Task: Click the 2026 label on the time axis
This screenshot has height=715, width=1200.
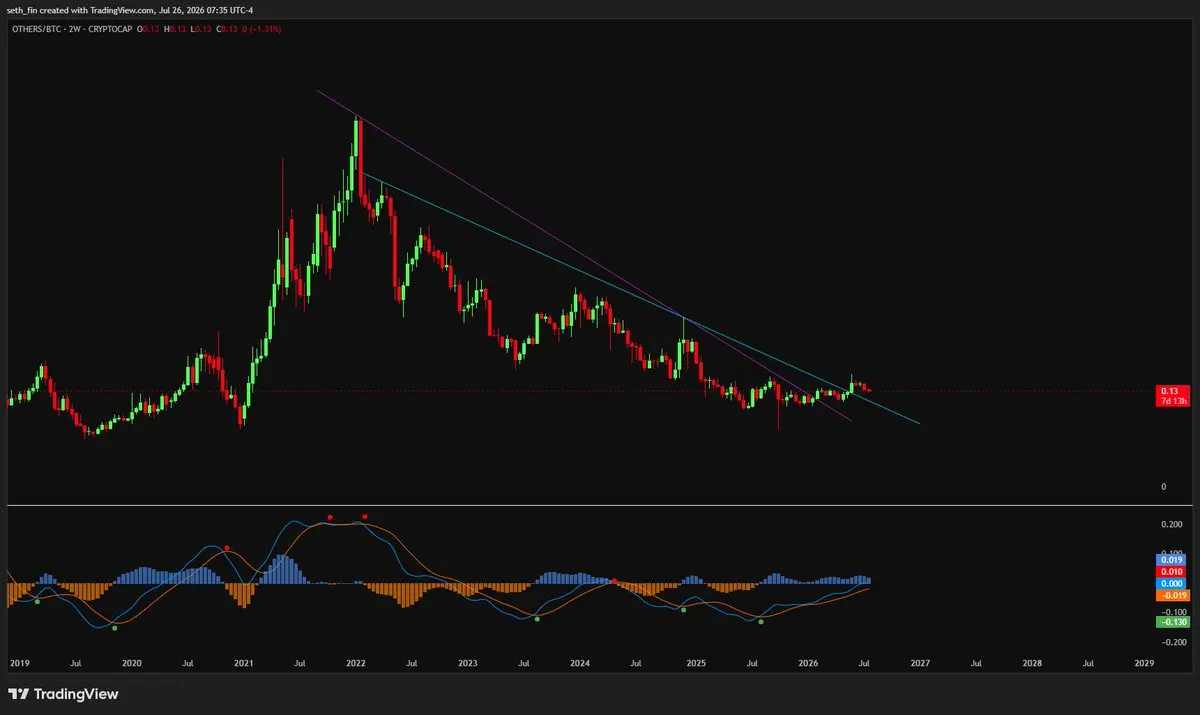Action: tap(808, 663)
